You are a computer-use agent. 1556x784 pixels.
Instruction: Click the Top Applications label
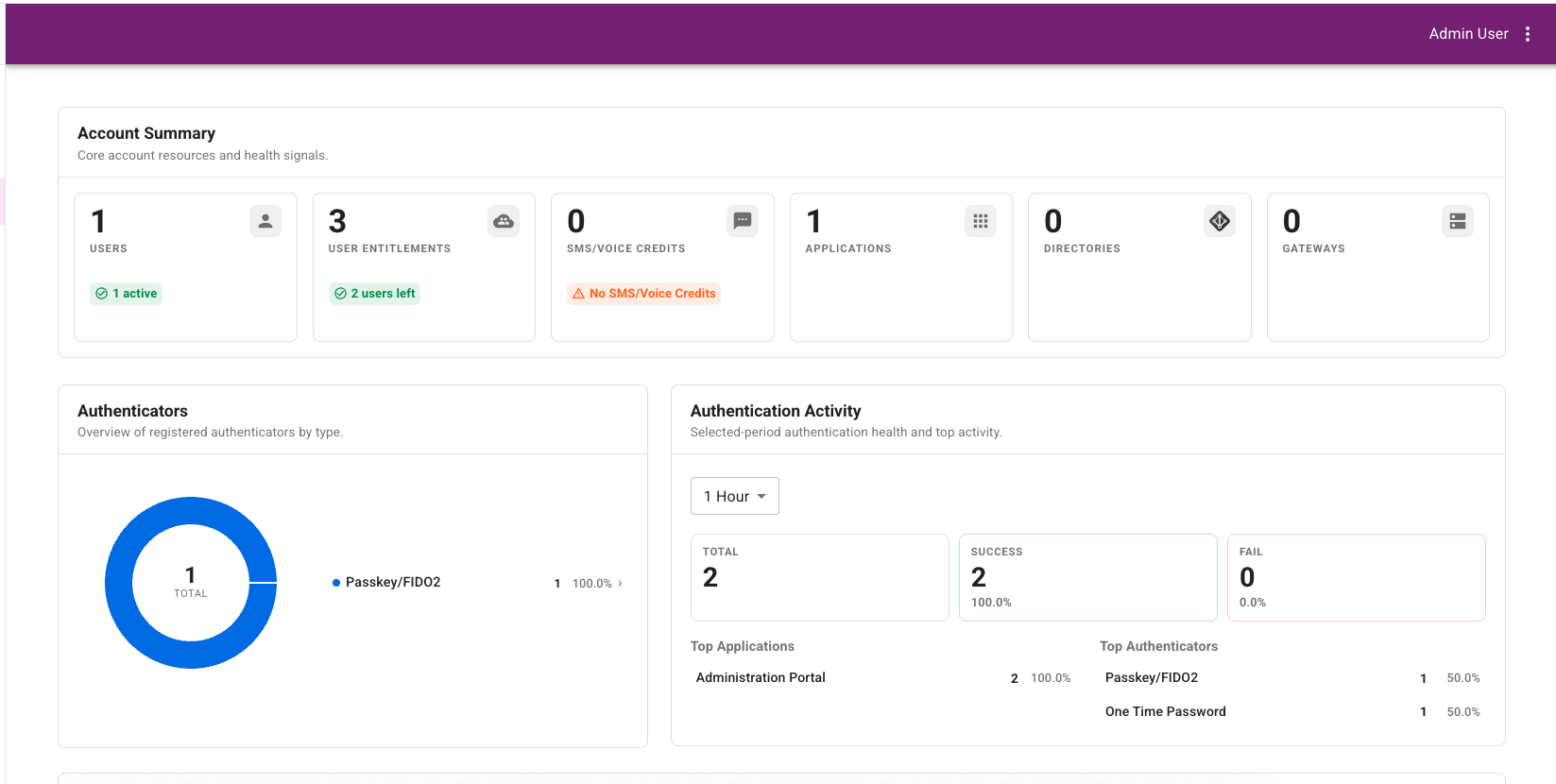pyautogui.click(x=743, y=646)
